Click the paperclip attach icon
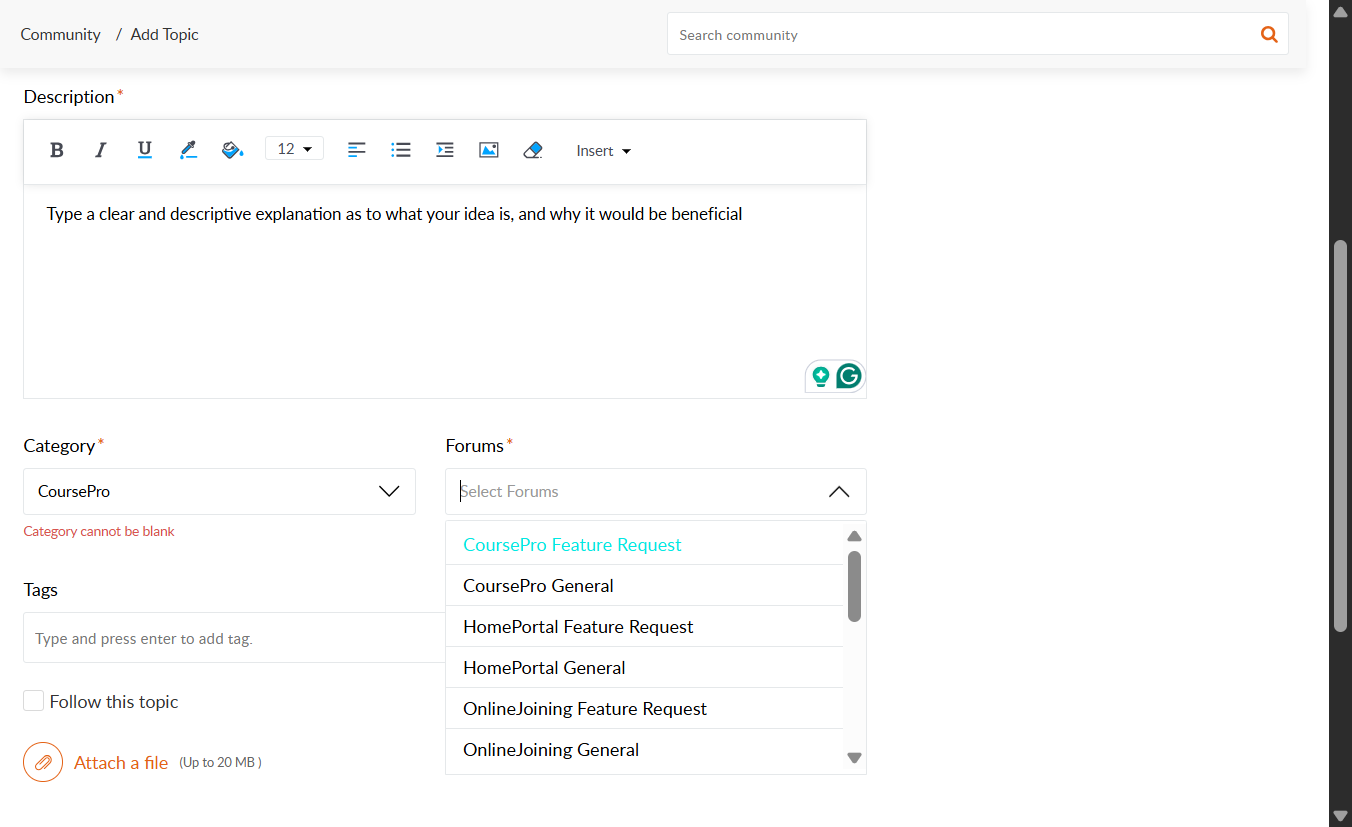 tap(43, 762)
